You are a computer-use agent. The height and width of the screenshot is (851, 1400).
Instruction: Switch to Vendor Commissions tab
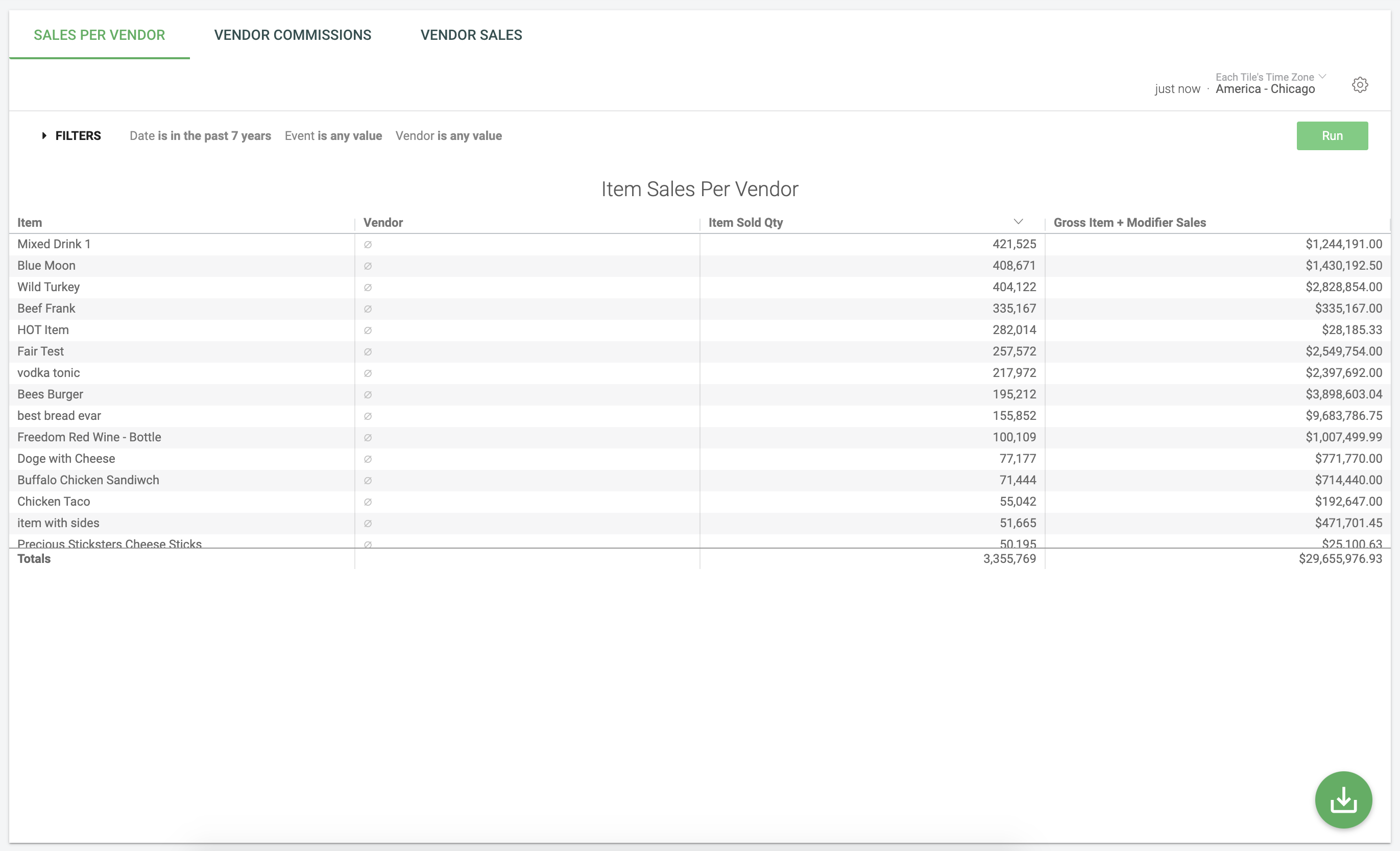(x=293, y=35)
